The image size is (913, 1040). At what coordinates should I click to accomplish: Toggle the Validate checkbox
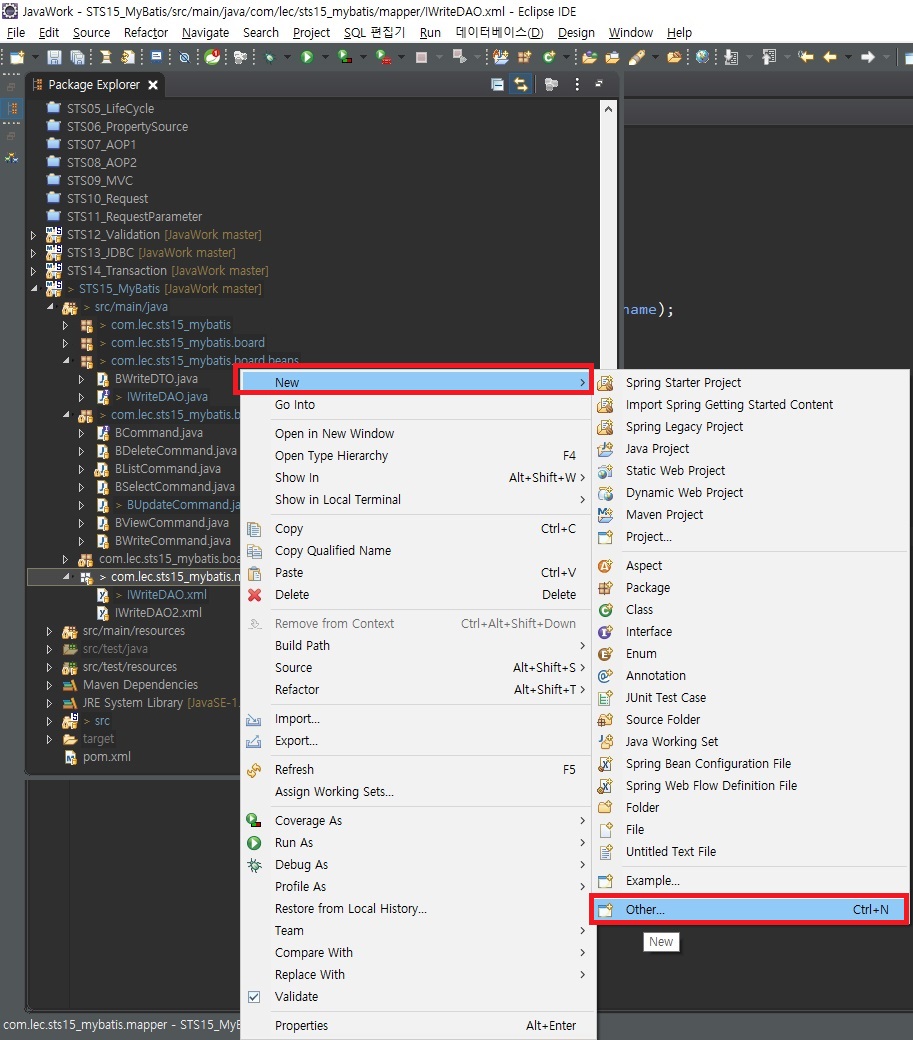[254, 997]
